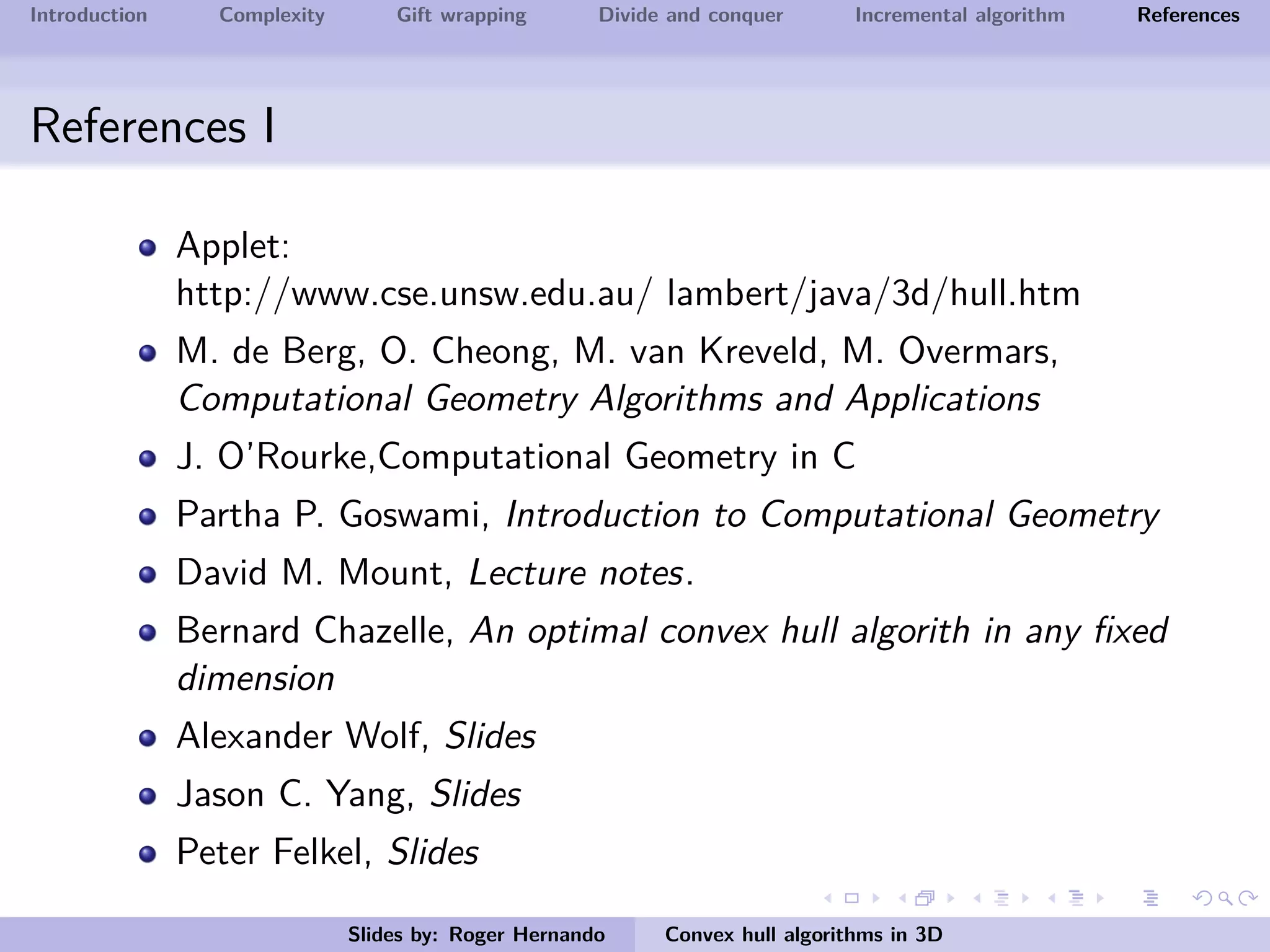This screenshot has height=952, width=1270.
Task: Click the section lines navigation icon
Action: (1077, 898)
